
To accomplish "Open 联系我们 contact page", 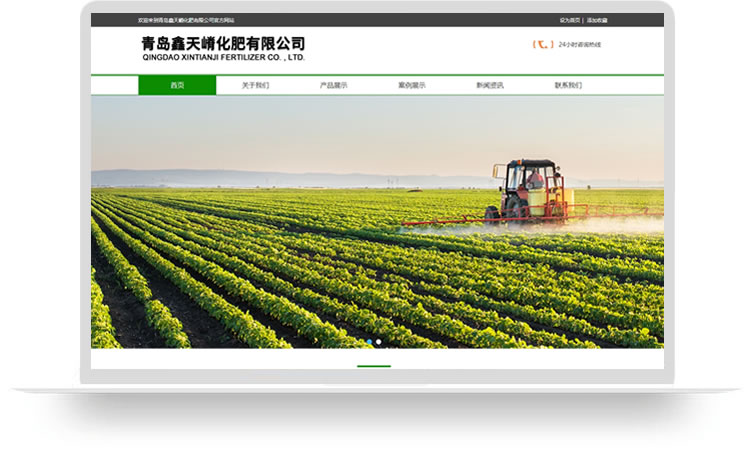I will click(x=568, y=86).
